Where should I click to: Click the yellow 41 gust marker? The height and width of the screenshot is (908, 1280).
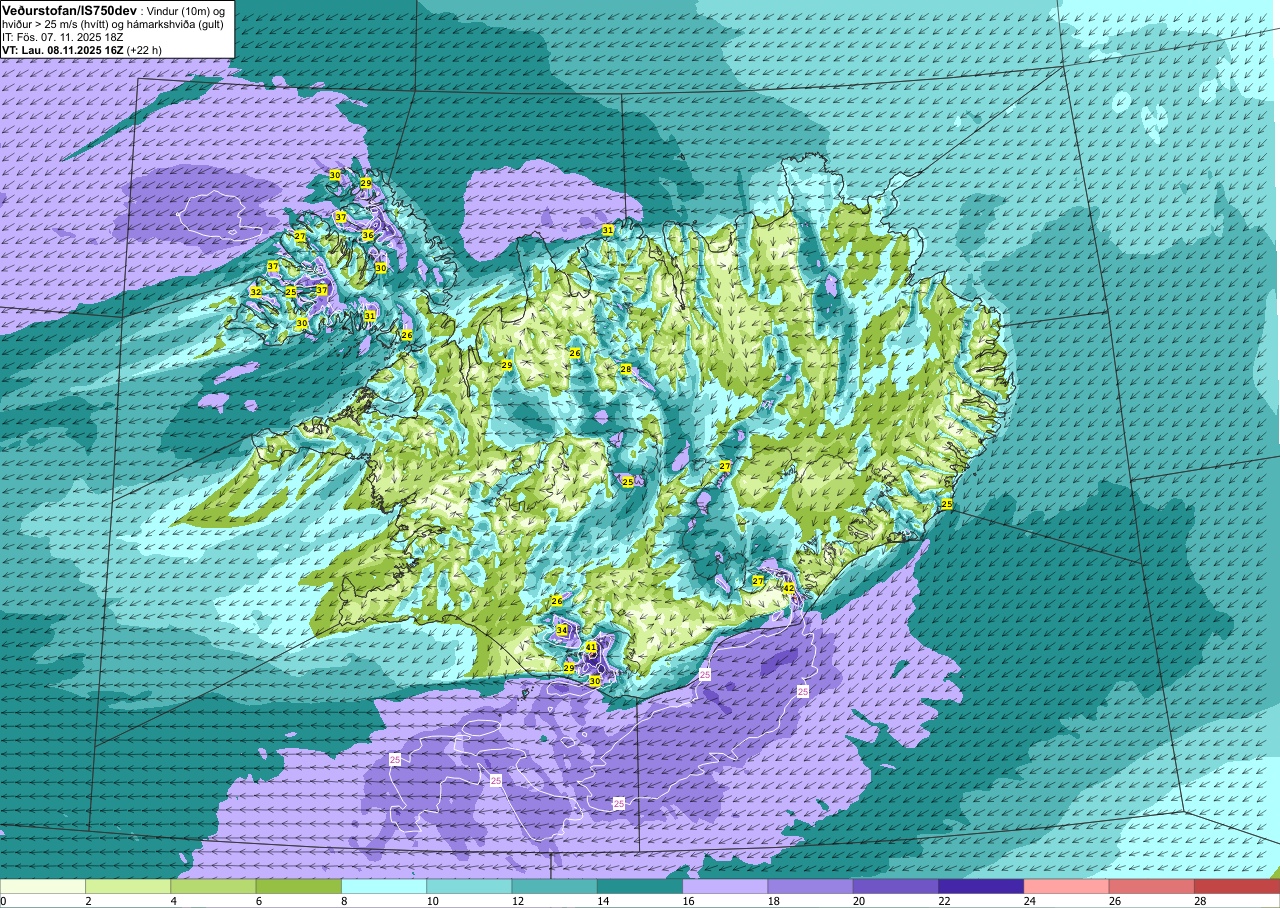591,647
